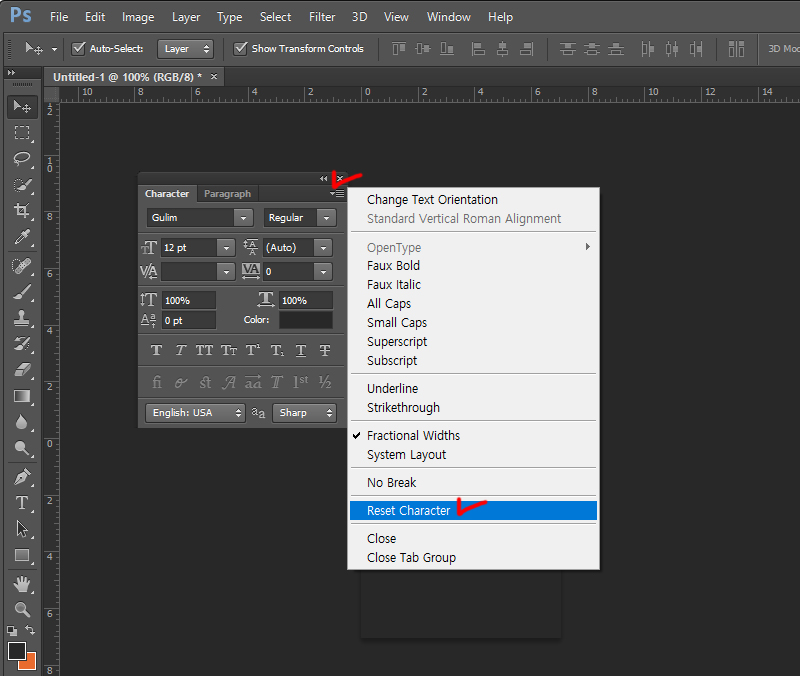
Task: Select the Rectangle shape tool
Action: pyautogui.click(x=22, y=555)
